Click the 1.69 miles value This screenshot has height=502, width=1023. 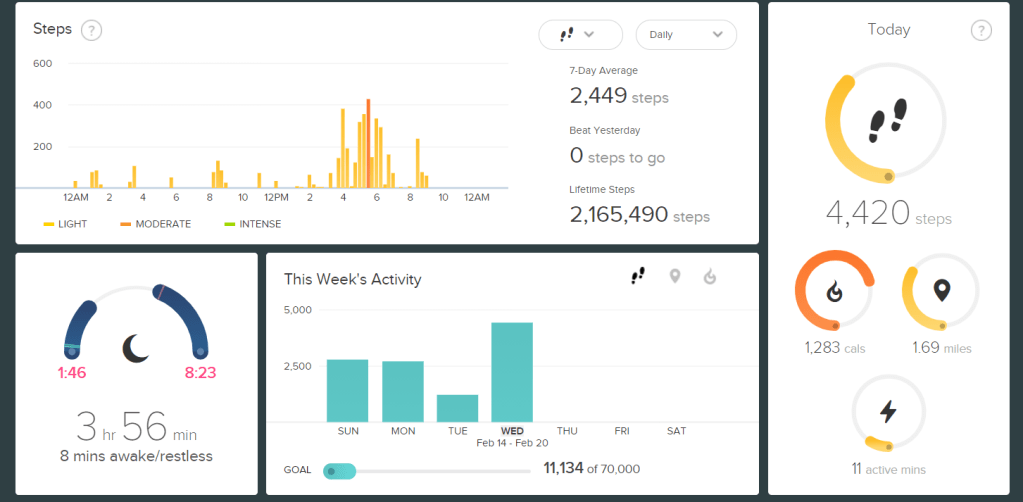941,349
